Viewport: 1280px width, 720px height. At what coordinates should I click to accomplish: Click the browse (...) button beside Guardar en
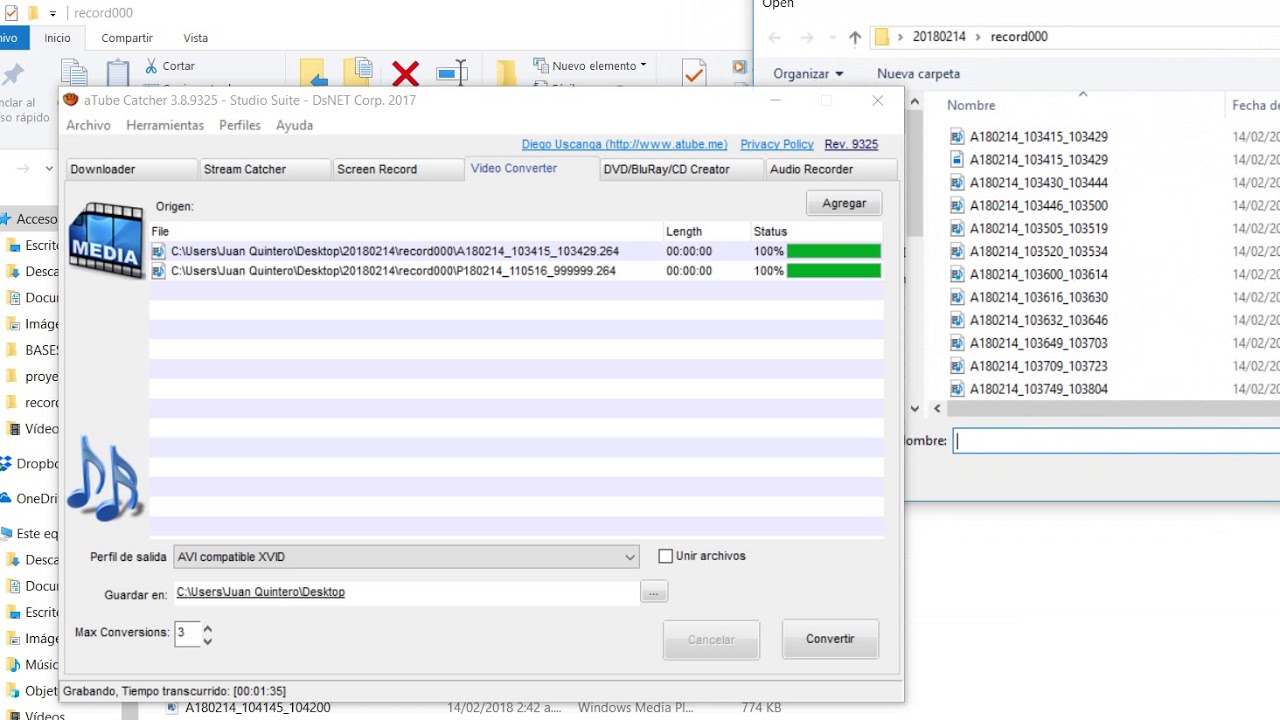(653, 593)
